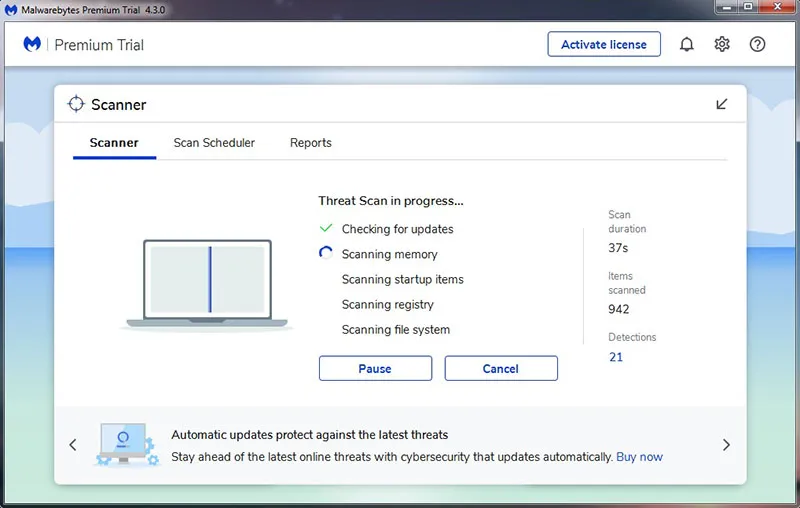800x508 pixels.
Task: Click the Items scanned label
Action: (627, 283)
